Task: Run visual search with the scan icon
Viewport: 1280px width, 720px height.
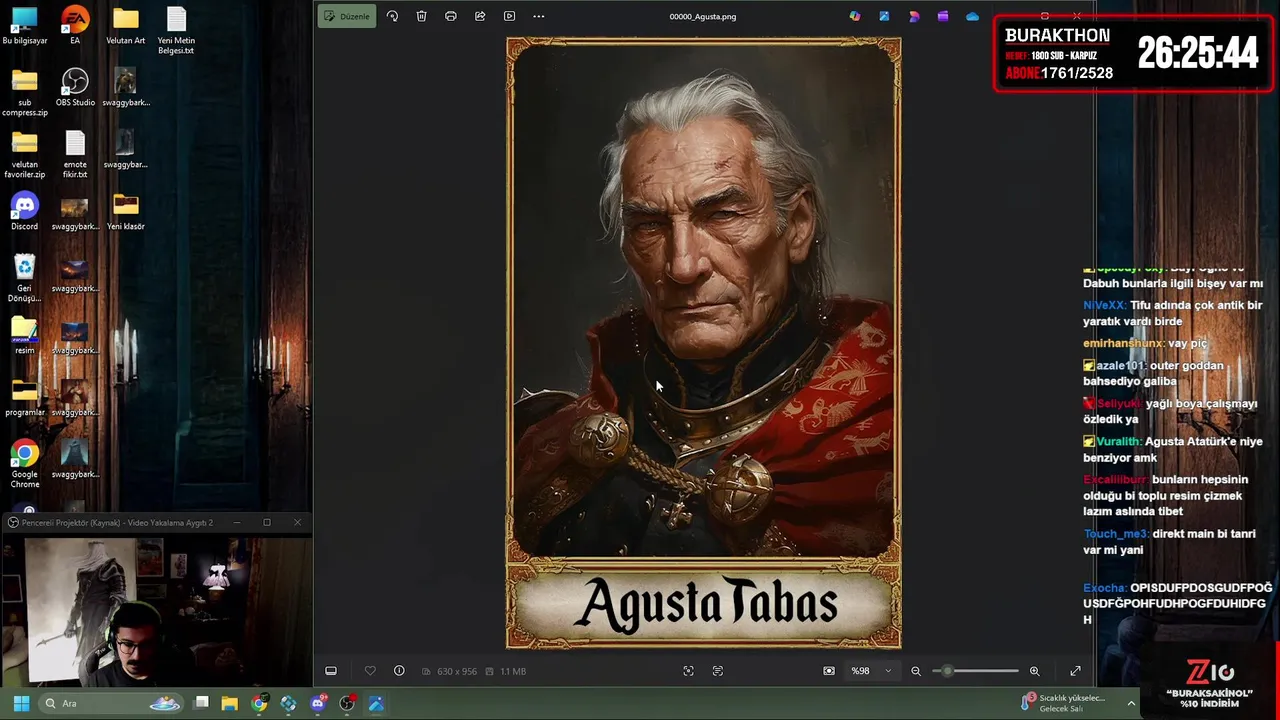Action: coord(688,671)
